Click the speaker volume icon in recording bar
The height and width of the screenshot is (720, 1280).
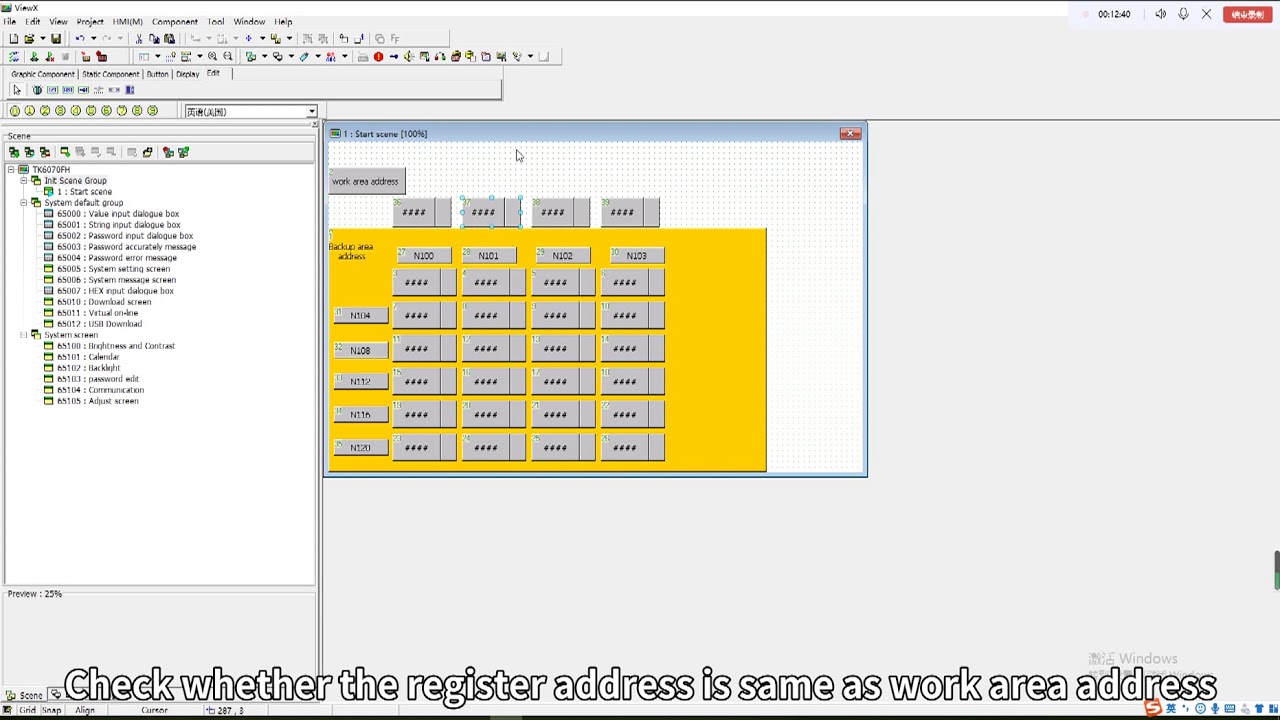tap(1160, 14)
